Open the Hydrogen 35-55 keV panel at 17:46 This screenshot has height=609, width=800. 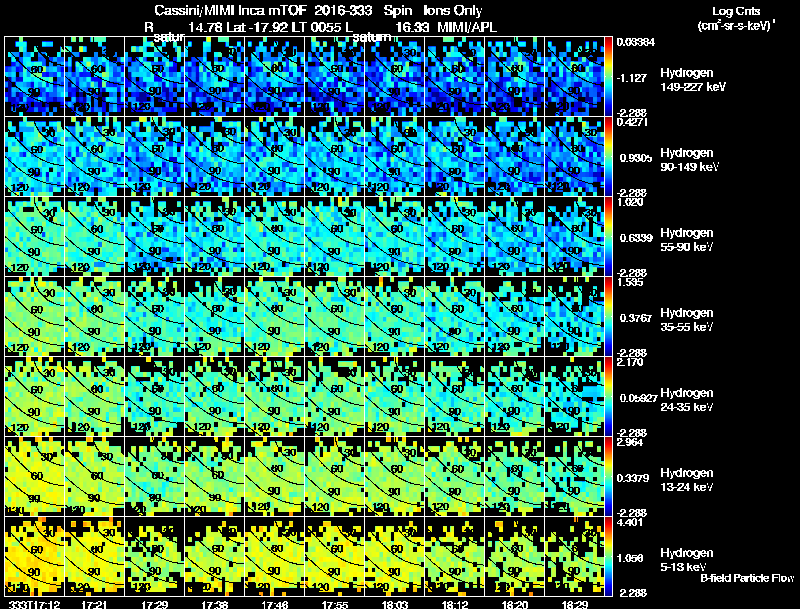[274, 316]
